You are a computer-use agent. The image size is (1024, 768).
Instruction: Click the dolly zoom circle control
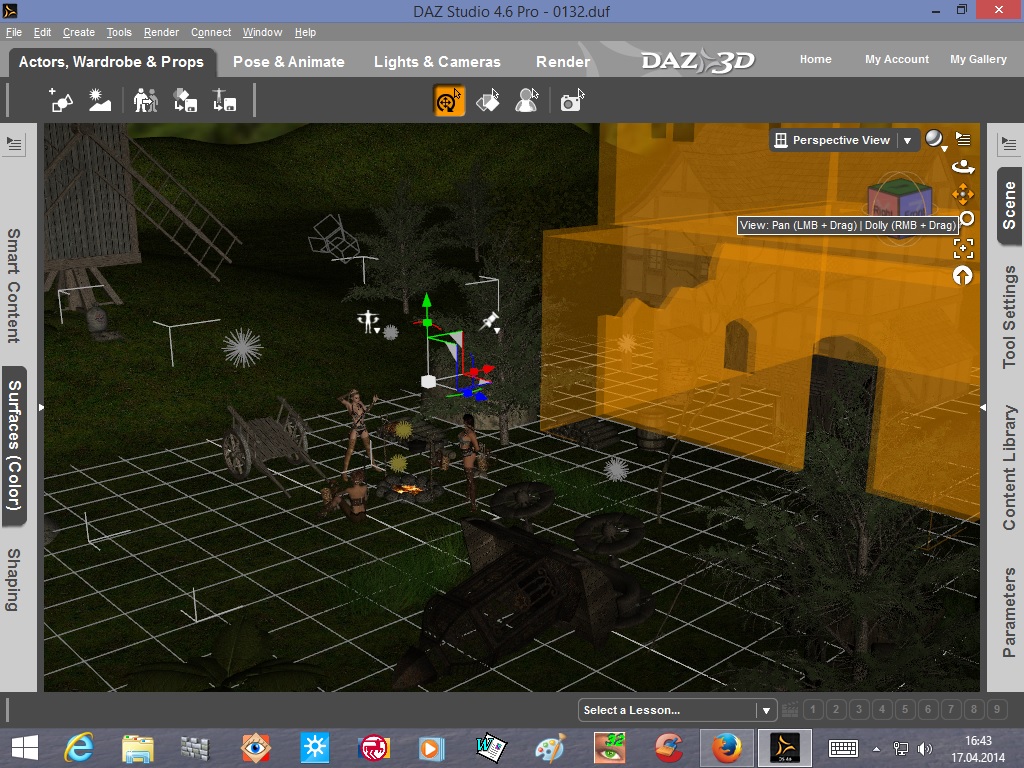coord(967,219)
